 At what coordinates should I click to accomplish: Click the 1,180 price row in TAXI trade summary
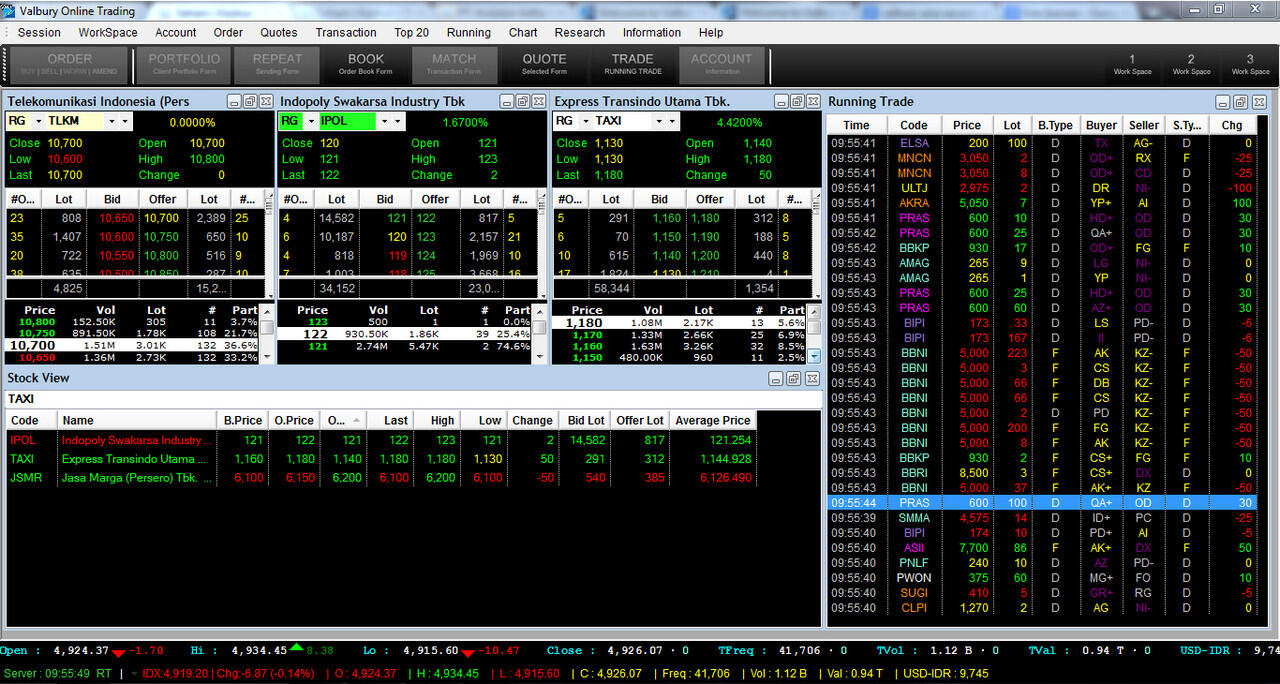[x=680, y=323]
